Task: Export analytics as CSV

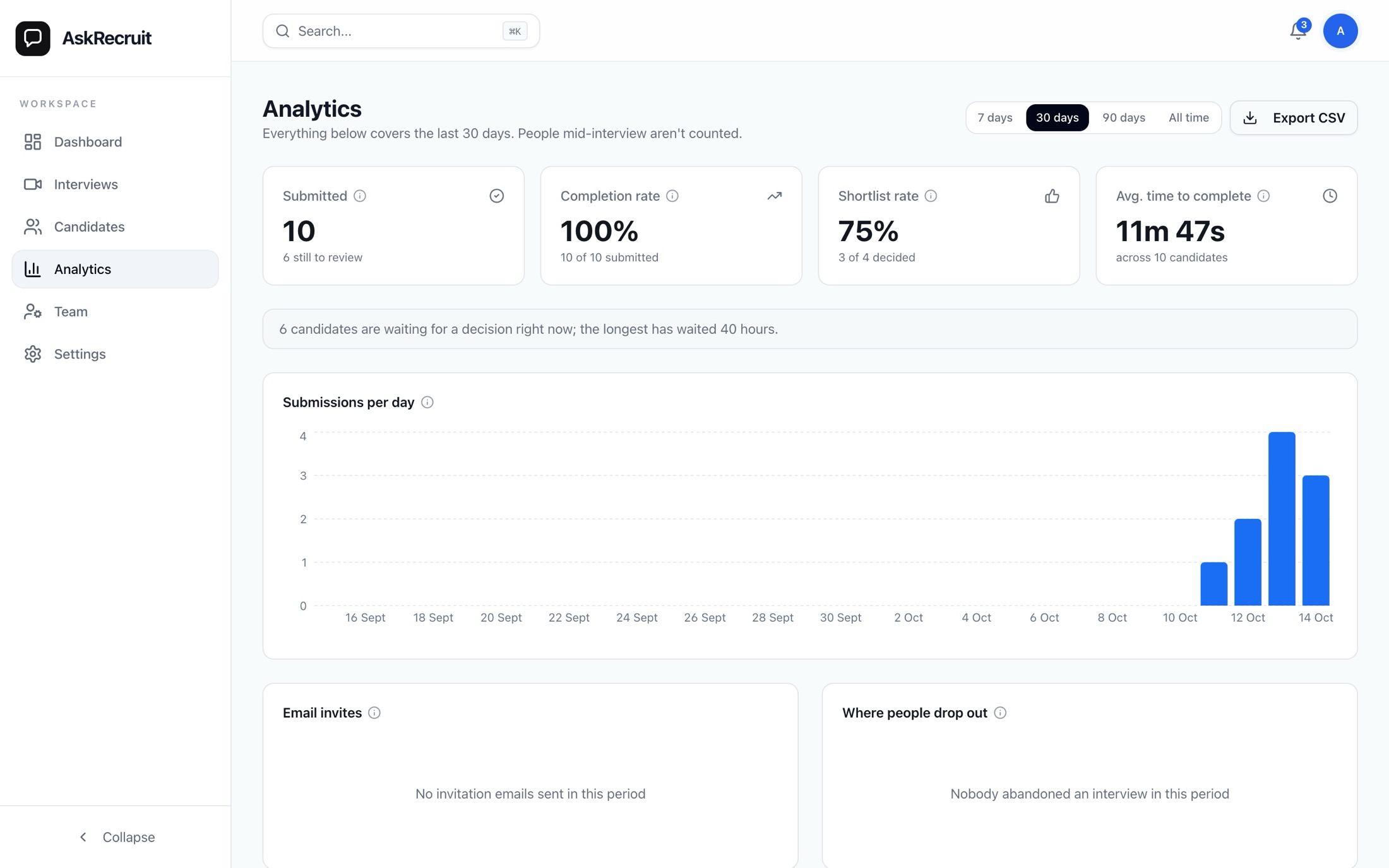Action: [x=1293, y=117]
